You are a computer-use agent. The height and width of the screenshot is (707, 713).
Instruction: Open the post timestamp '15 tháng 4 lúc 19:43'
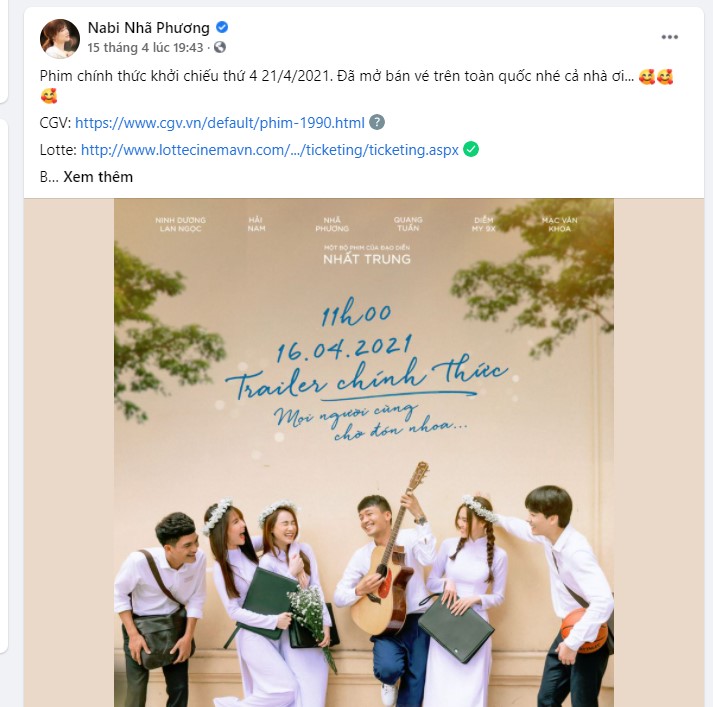click(145, 47)
